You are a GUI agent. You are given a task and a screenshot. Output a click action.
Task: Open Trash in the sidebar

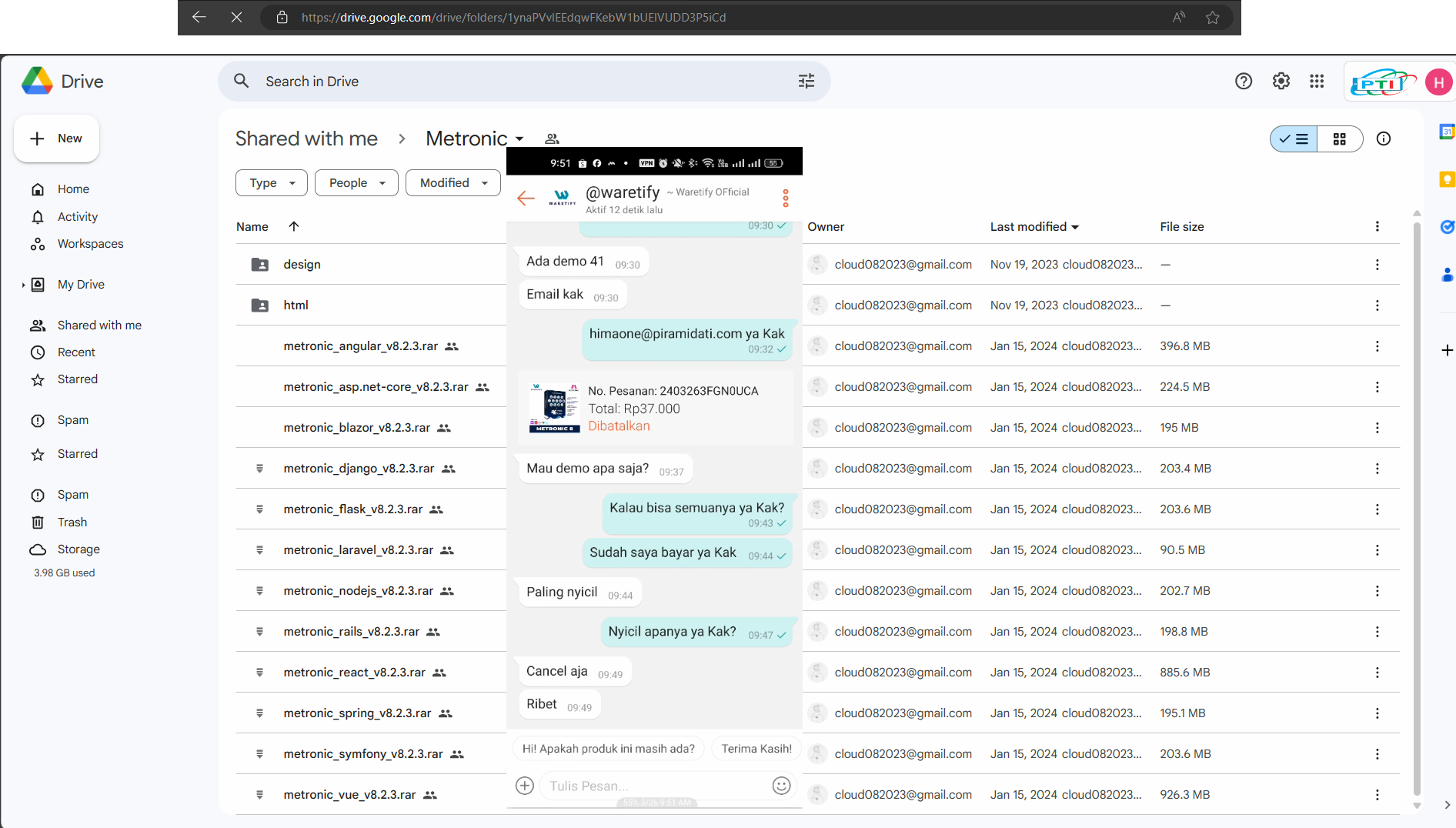pyautogui.click(x=72, y=523)
